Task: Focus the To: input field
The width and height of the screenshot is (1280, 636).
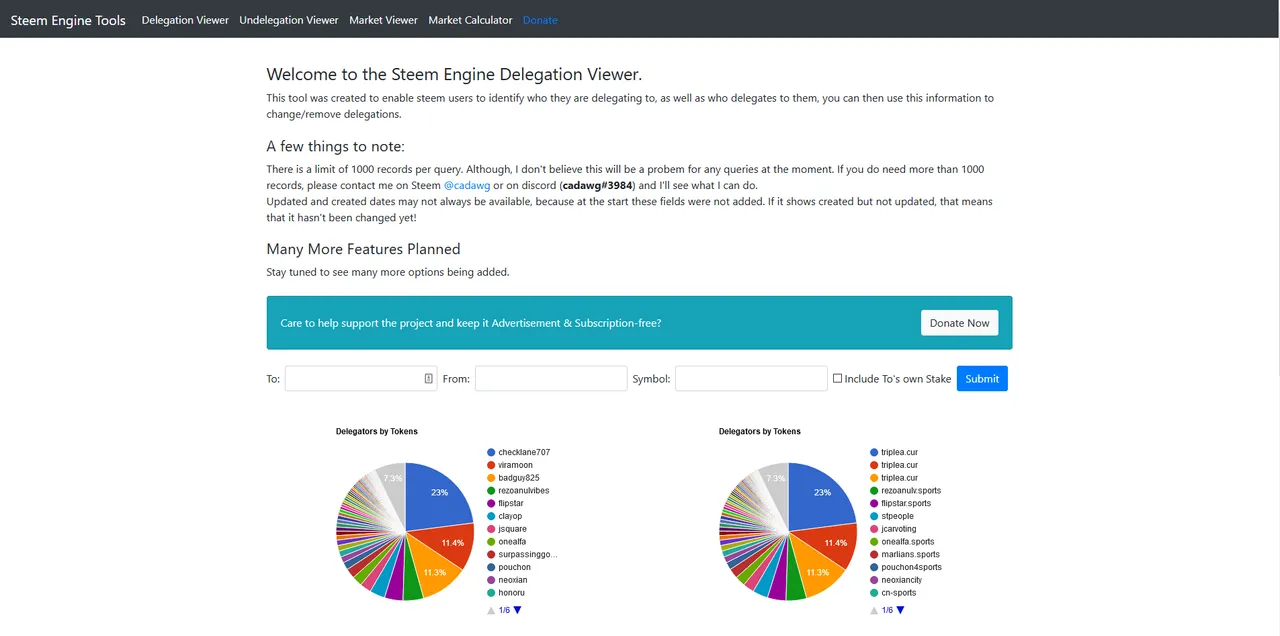Action: point(361,378)
